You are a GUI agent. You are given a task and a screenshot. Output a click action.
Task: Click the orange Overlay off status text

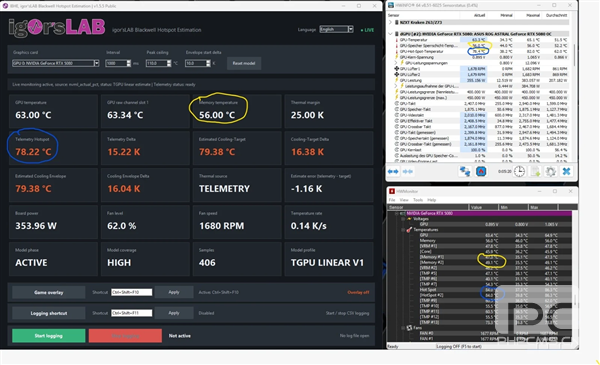358,292
